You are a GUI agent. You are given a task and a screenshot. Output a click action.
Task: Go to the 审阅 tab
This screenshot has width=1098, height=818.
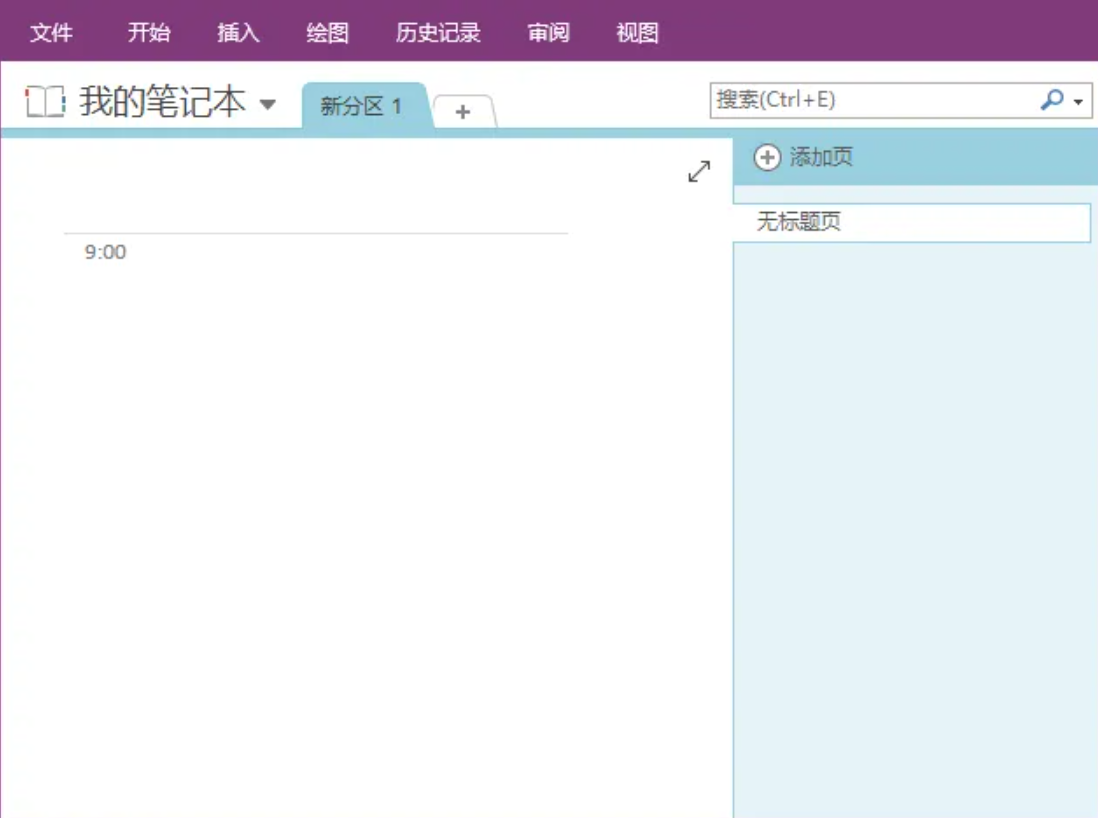tap(548, 32)
